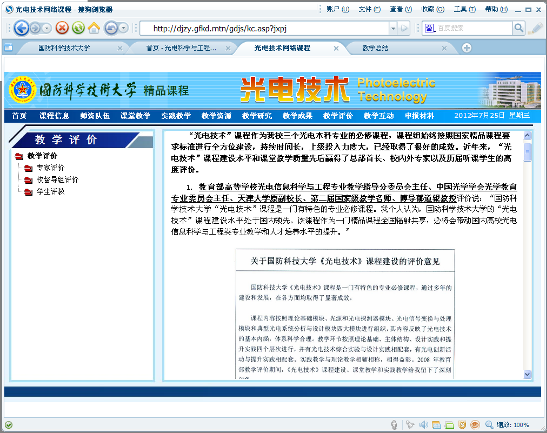Click 教学研究 in the navigation bar
Screen dimensions: 547x433
tap(257, 116)
